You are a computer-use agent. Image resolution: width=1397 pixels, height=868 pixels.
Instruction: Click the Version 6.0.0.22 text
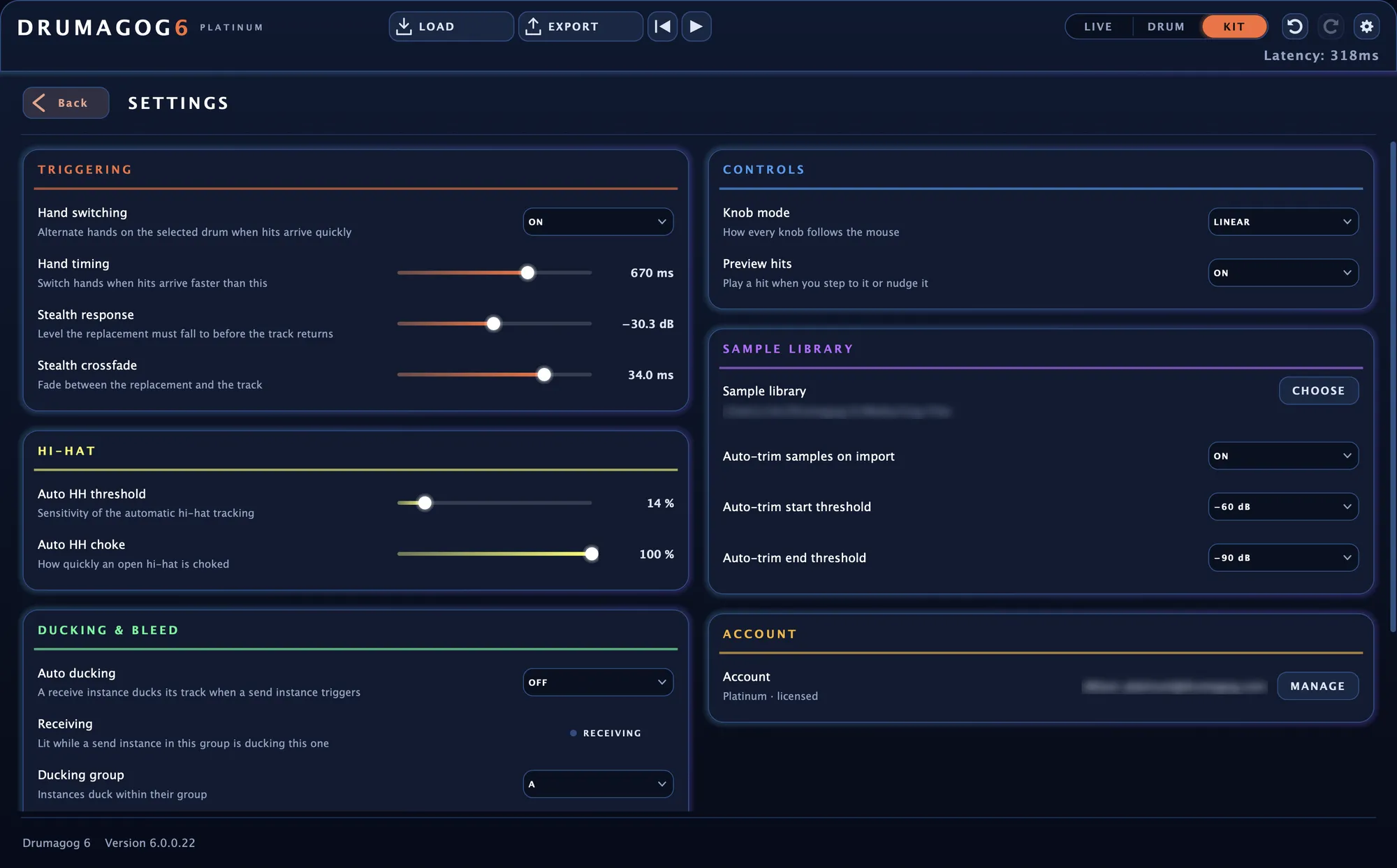(150, 843)
